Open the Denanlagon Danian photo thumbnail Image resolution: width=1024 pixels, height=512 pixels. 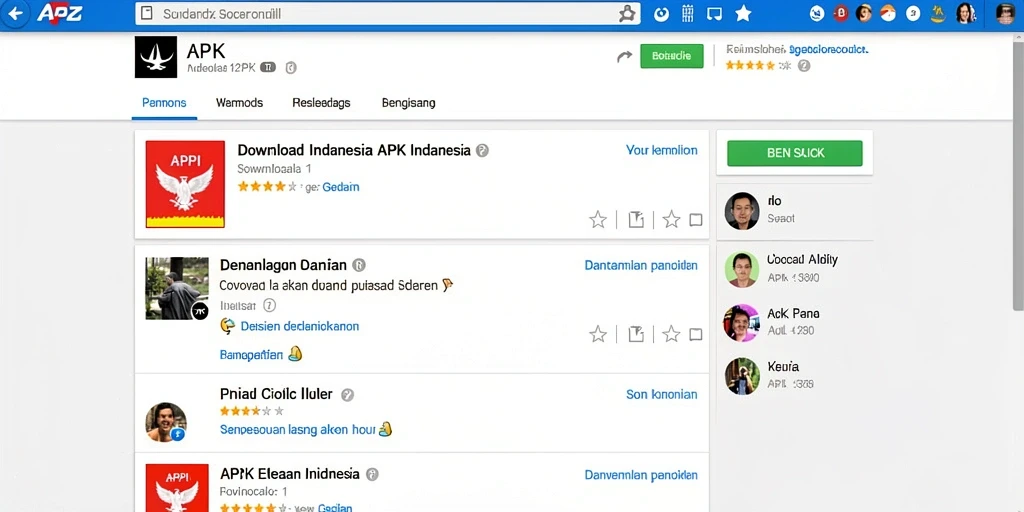point(177,288)
